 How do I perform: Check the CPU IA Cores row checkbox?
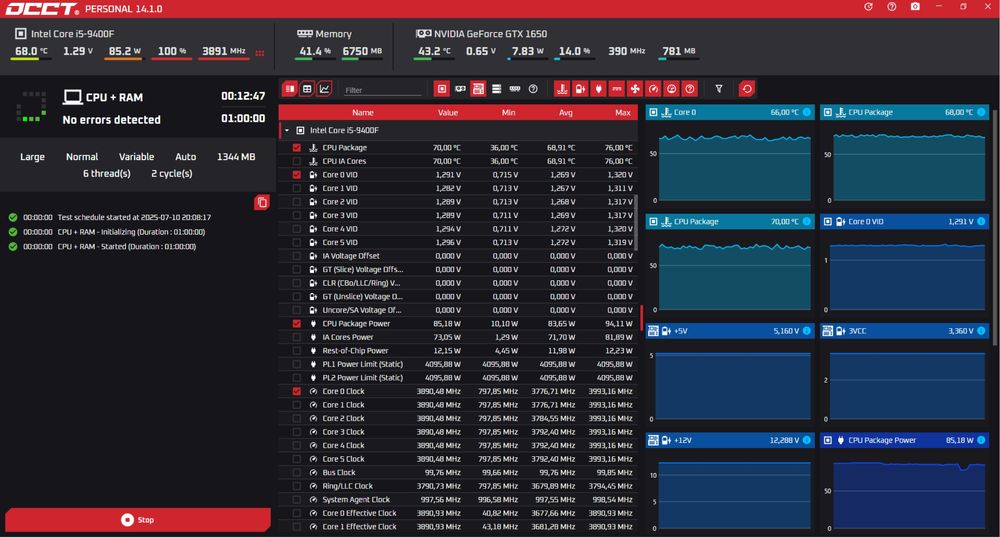[297, 161]
